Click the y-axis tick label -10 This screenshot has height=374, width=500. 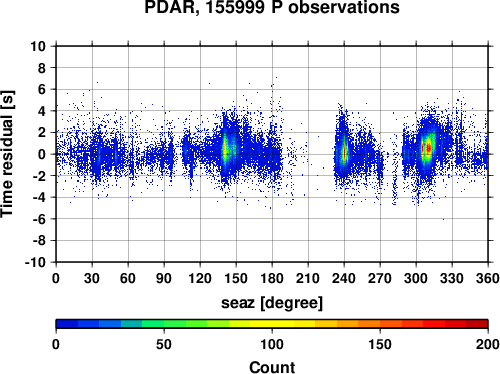35,262
